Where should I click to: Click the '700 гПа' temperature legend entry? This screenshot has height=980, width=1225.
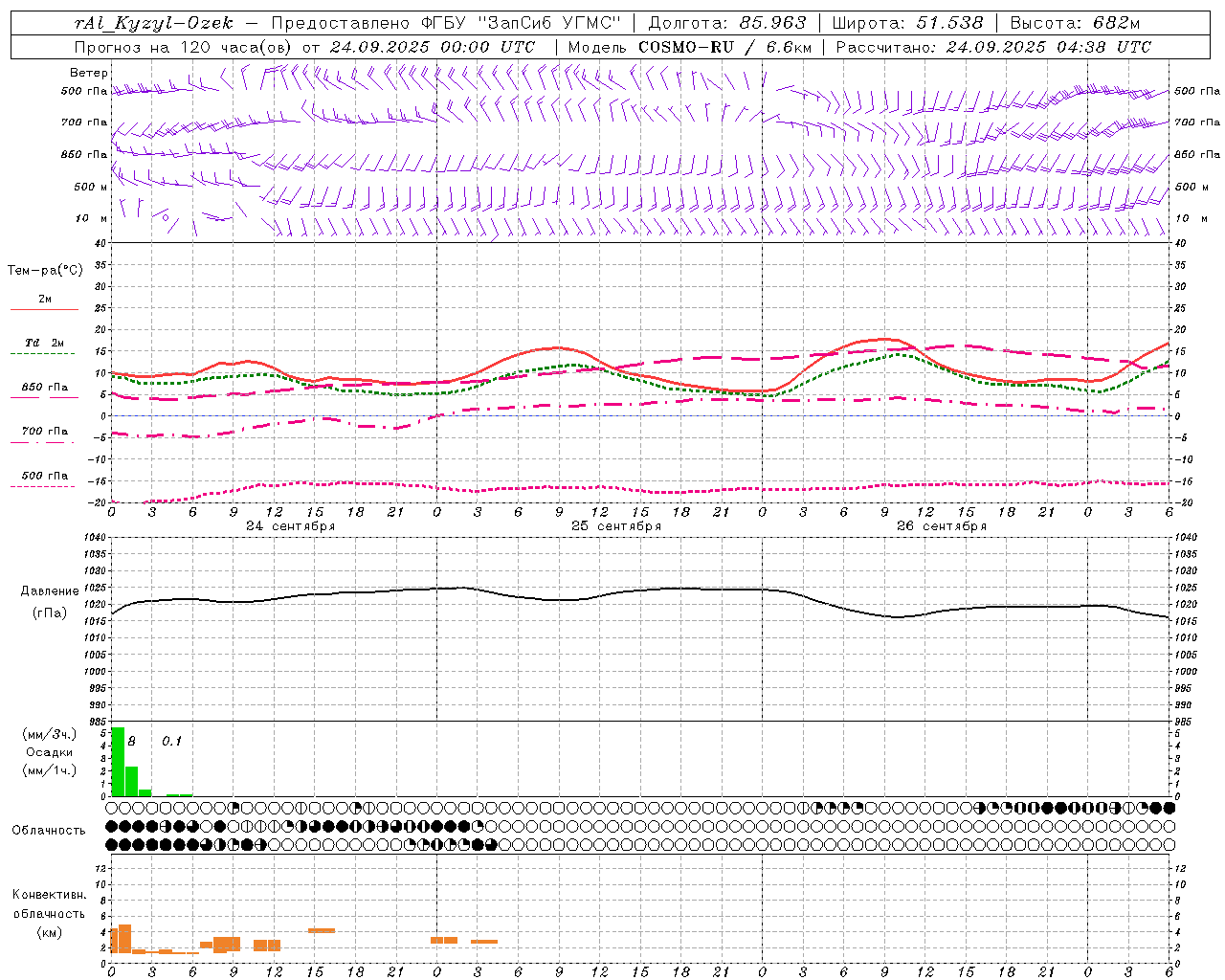click(45, 431)
